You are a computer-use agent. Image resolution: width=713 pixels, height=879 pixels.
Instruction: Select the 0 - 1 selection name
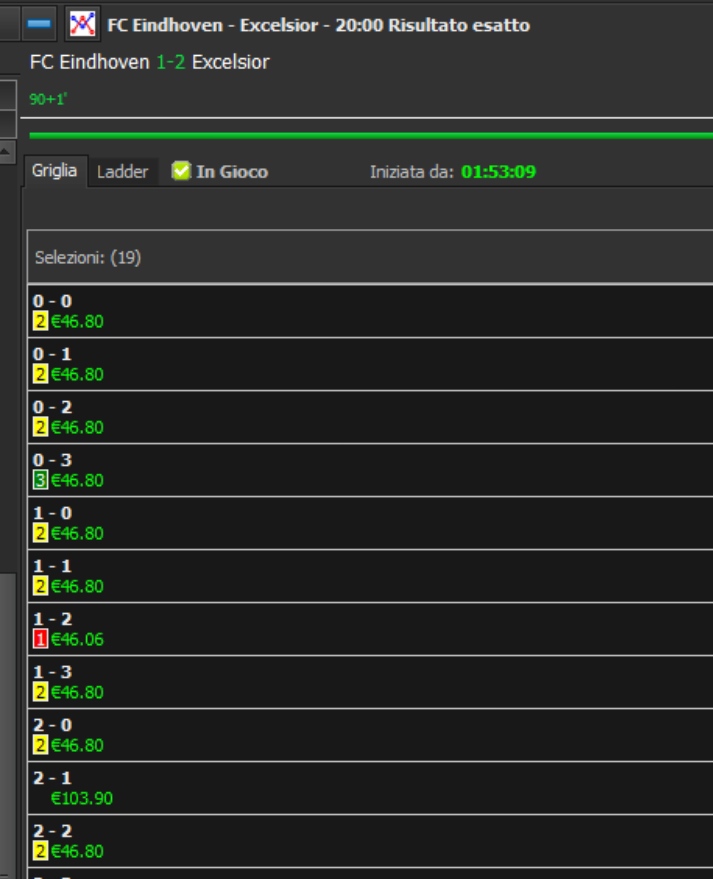pyautogui.click(x=52, y=354)
